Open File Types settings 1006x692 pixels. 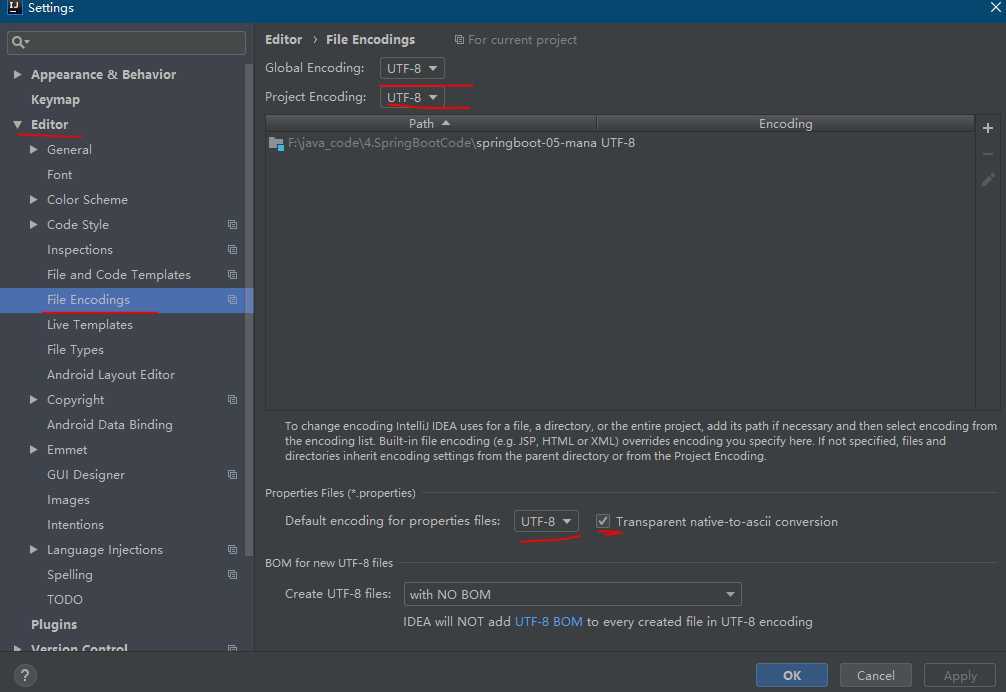tap(75, 350)
